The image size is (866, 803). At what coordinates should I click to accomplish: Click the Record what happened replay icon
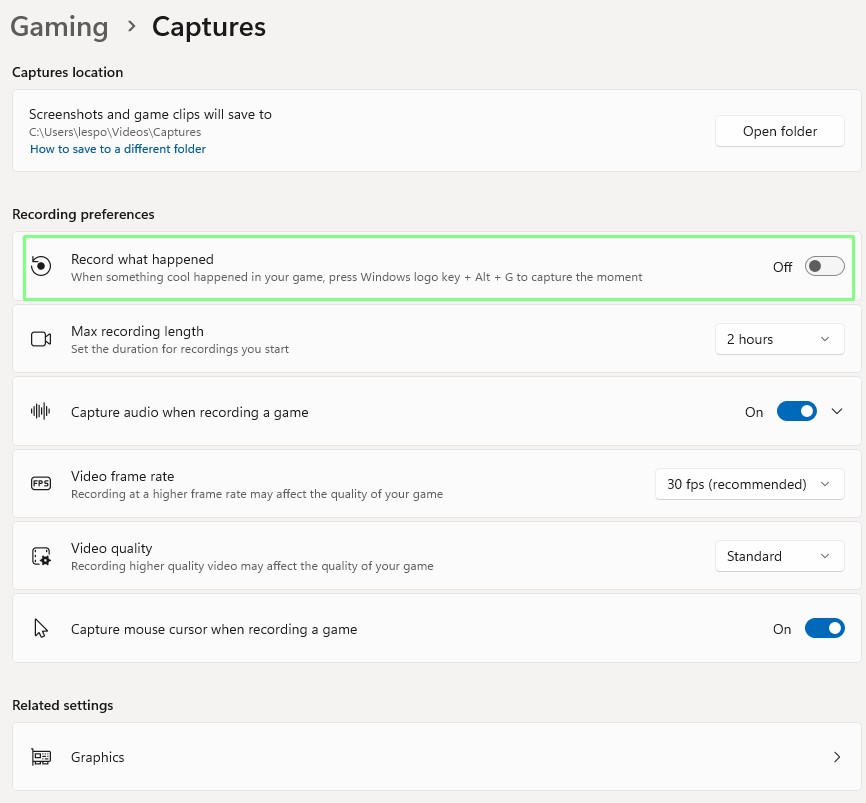(x=41, y=267)
